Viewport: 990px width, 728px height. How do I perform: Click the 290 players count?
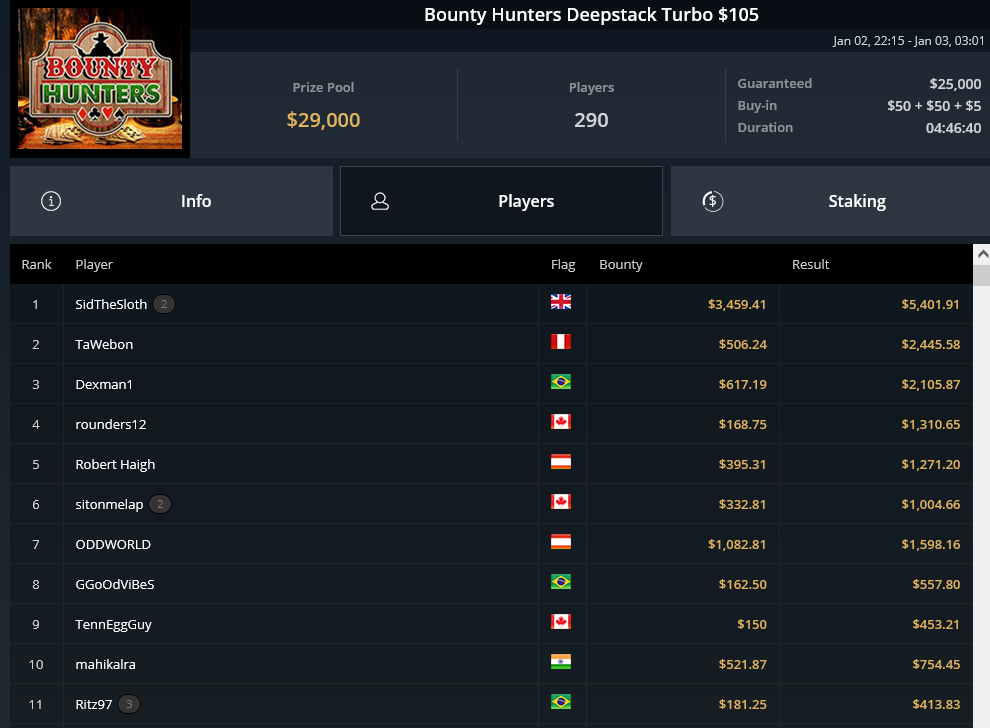(591, 120)
